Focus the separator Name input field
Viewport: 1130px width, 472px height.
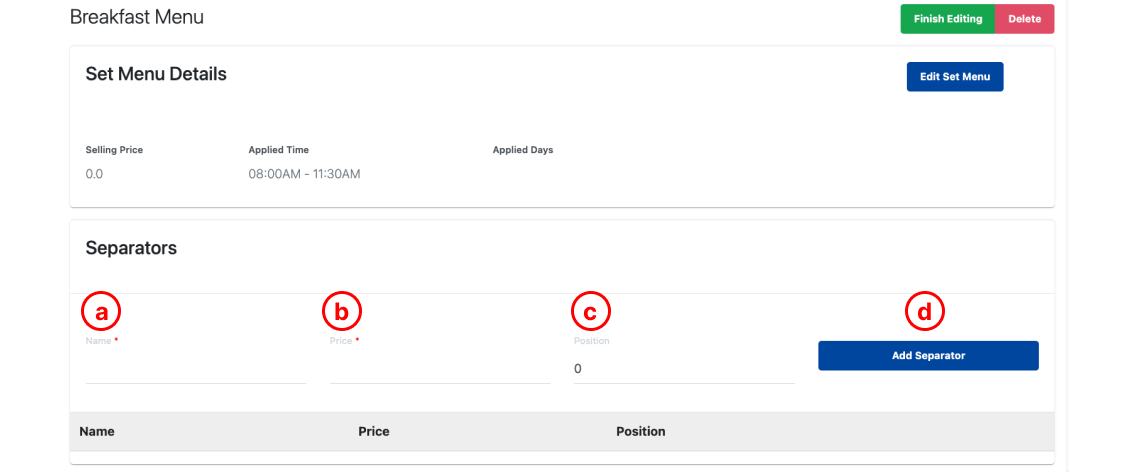coord(196,369)
